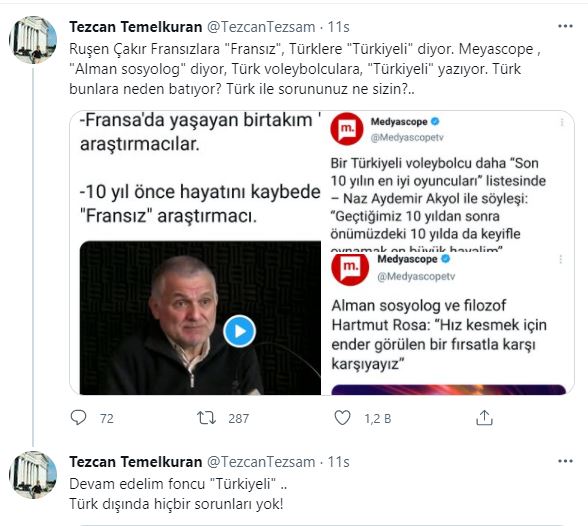Open profile avatar on the reply tweet
The width and height of the screenshot is (588, 526).
pos(33,475)
